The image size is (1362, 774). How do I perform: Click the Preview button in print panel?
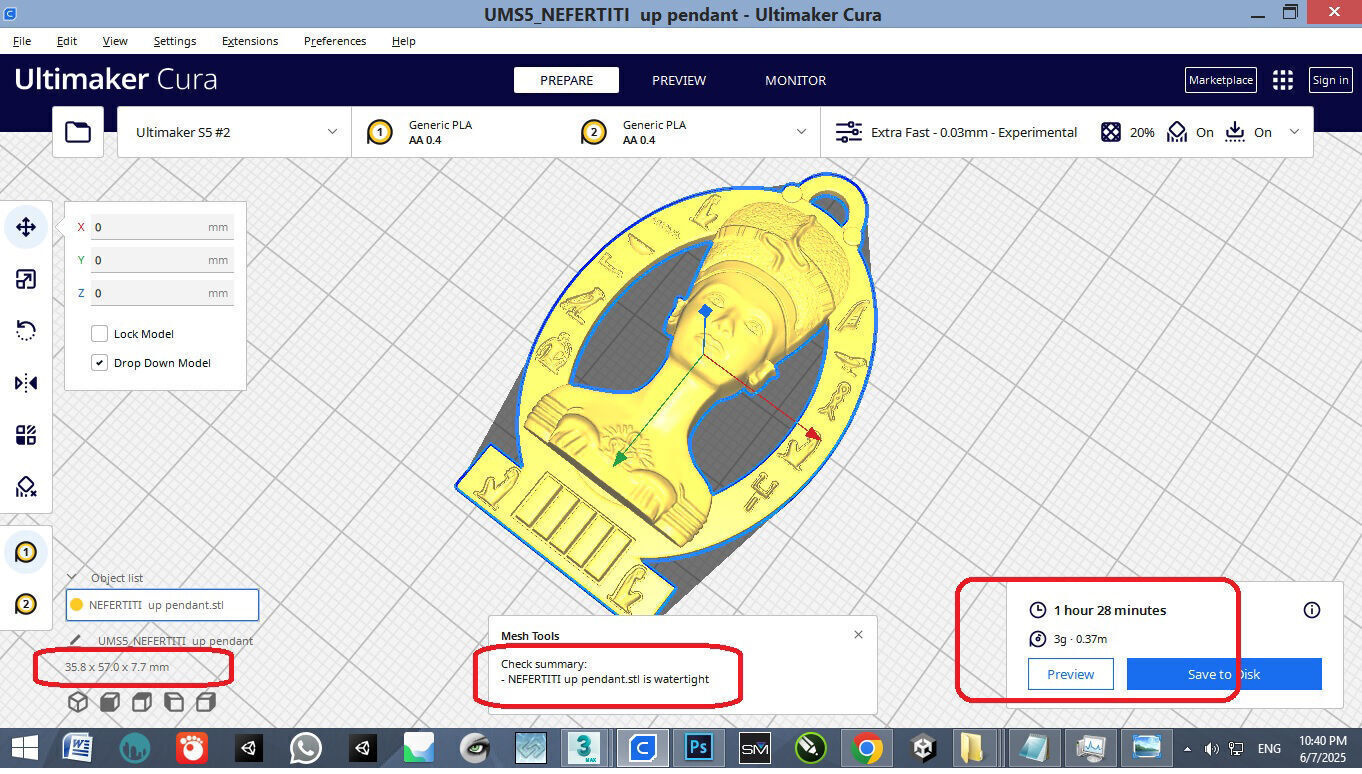point(1070,674)
